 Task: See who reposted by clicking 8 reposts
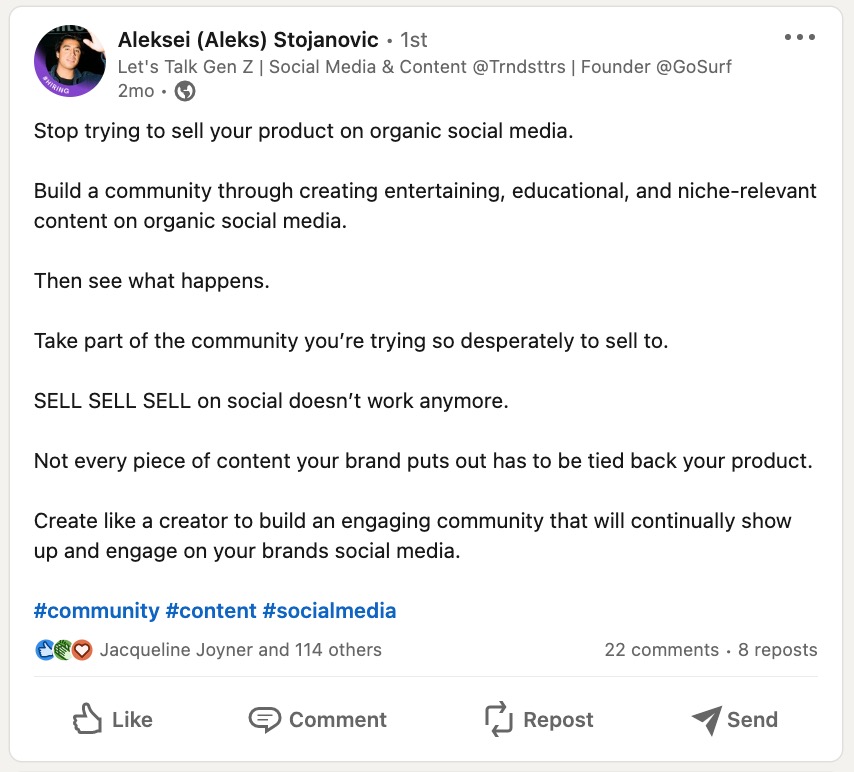tap(775, 649)
